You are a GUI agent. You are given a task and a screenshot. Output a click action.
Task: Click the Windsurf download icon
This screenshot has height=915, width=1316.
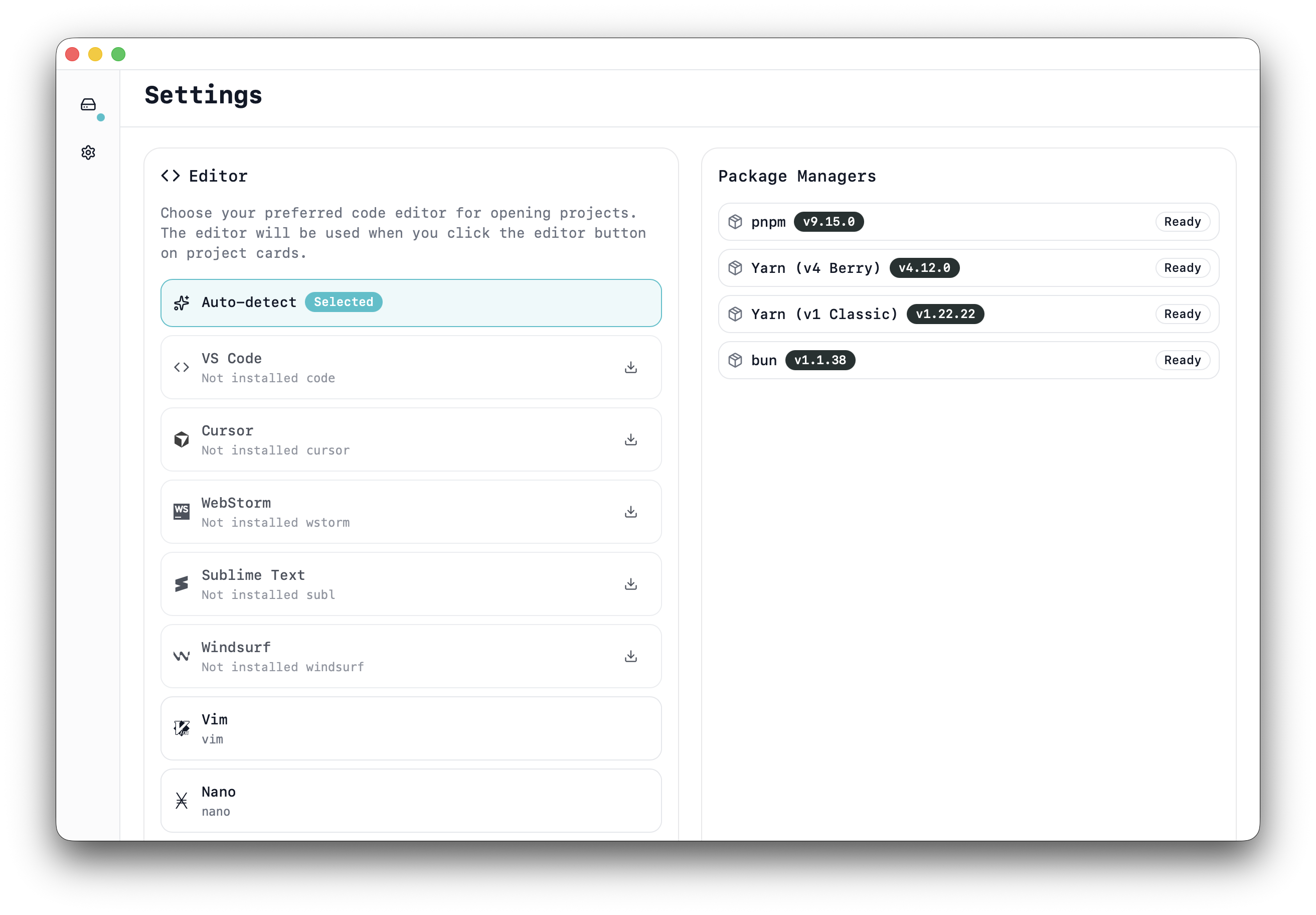point(630,657)
